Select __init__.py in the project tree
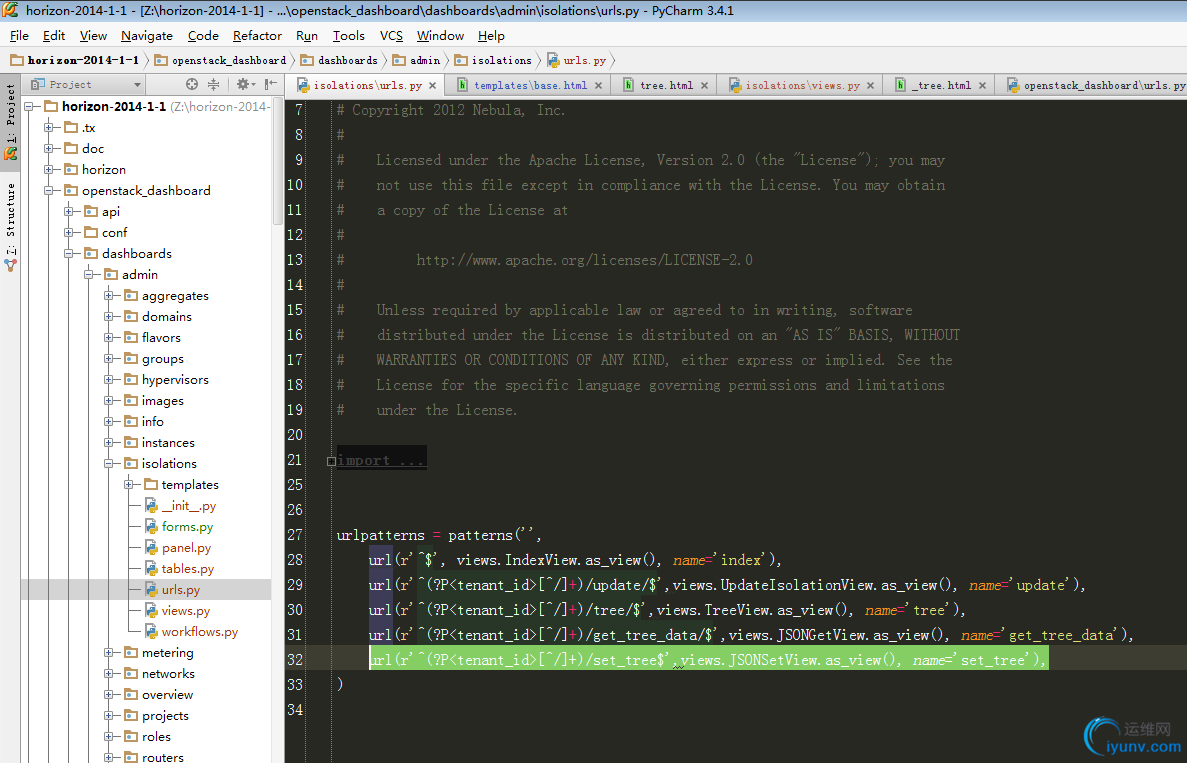1187x763 pixels. (x=188, y=506)
